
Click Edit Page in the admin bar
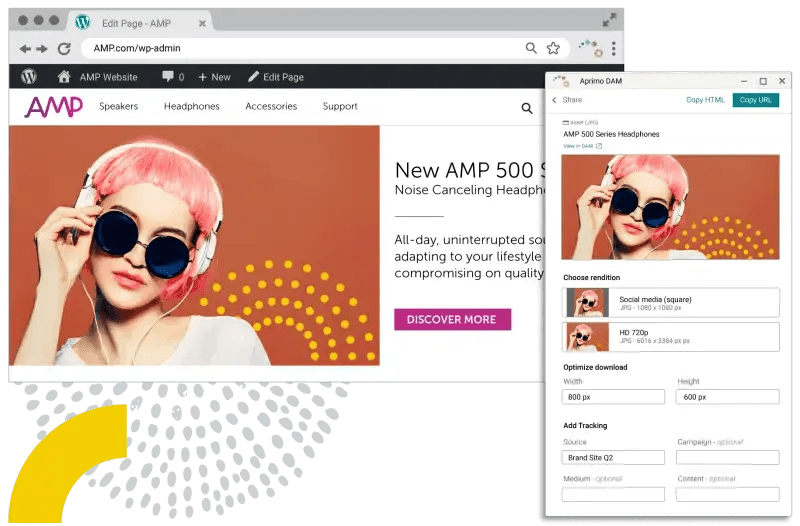(276, 77)
